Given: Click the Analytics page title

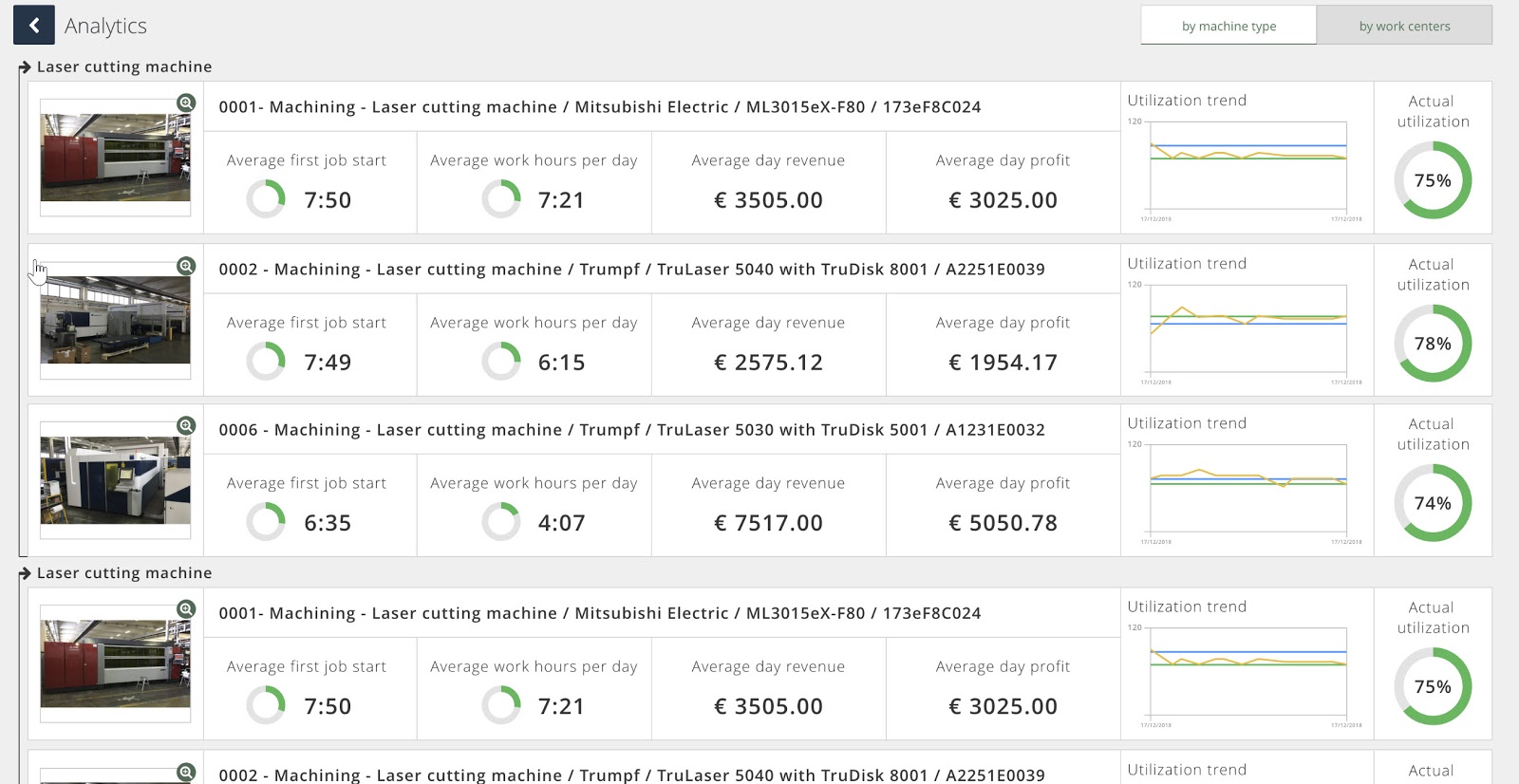Looking at the screenshot, I should coord(105,26).
